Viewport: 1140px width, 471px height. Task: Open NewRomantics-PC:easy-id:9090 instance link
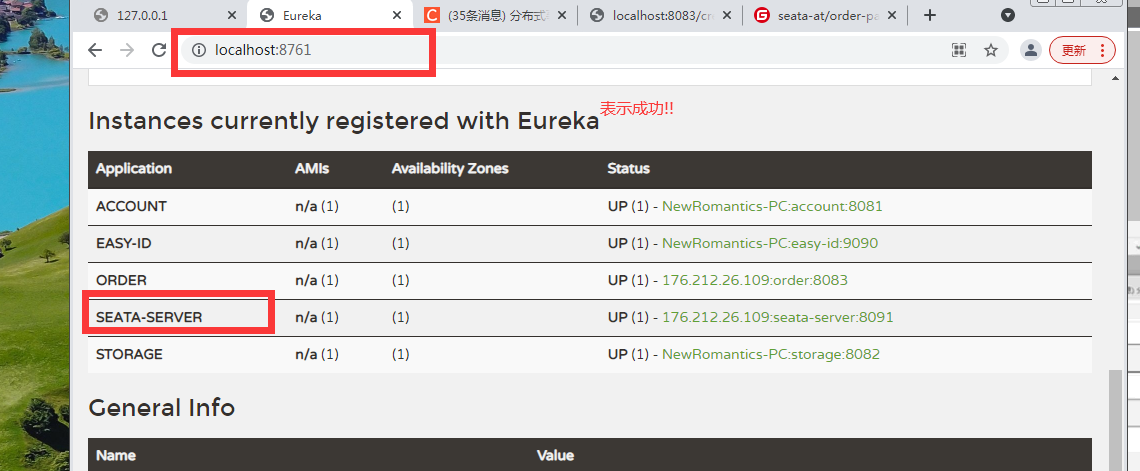coord(770,243)
